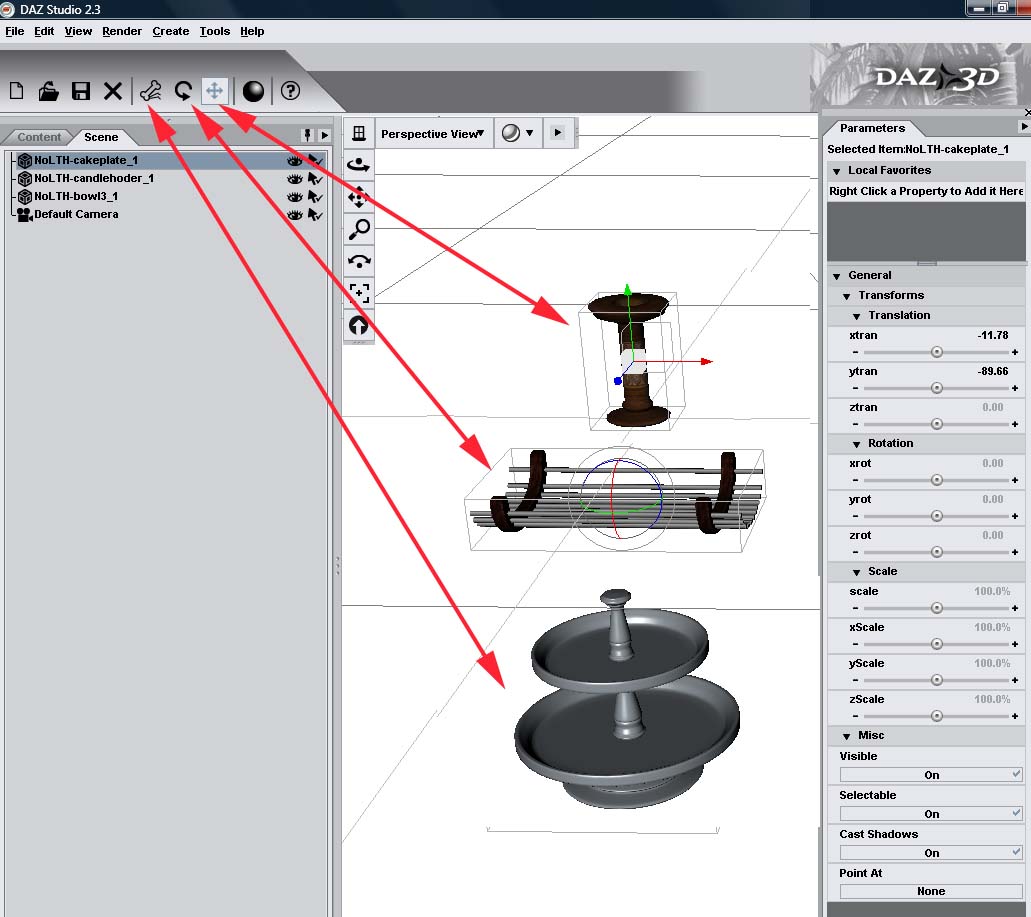Select the bank camera curved-arrow icon

point(359,261)
